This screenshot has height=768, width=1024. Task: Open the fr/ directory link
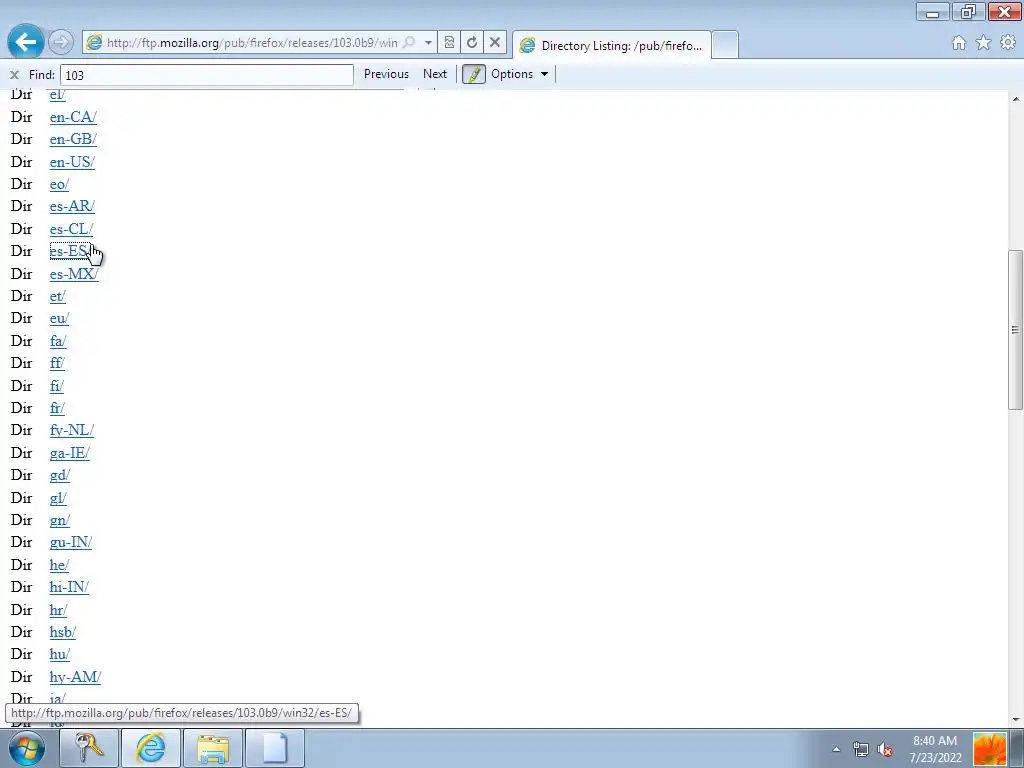(57, 408)
